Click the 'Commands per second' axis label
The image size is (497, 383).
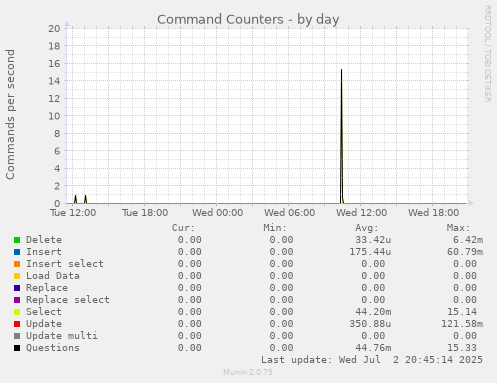coord(10,114)
